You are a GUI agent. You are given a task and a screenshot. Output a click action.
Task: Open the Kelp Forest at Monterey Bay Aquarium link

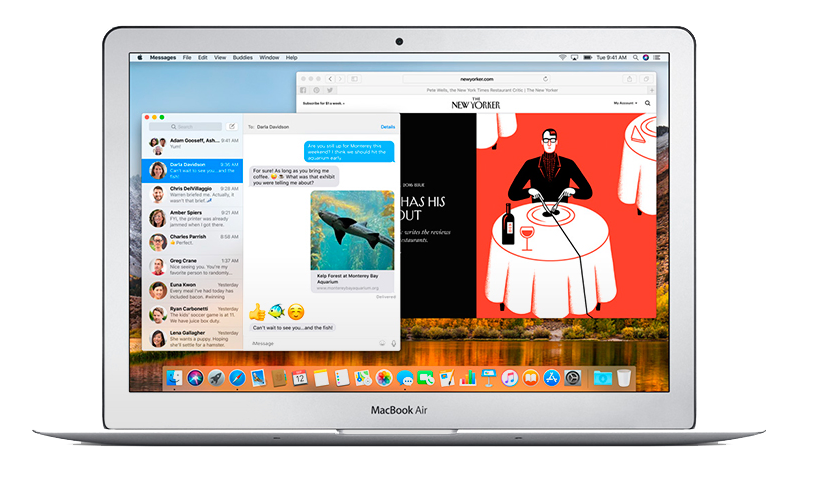coord(352,281)
